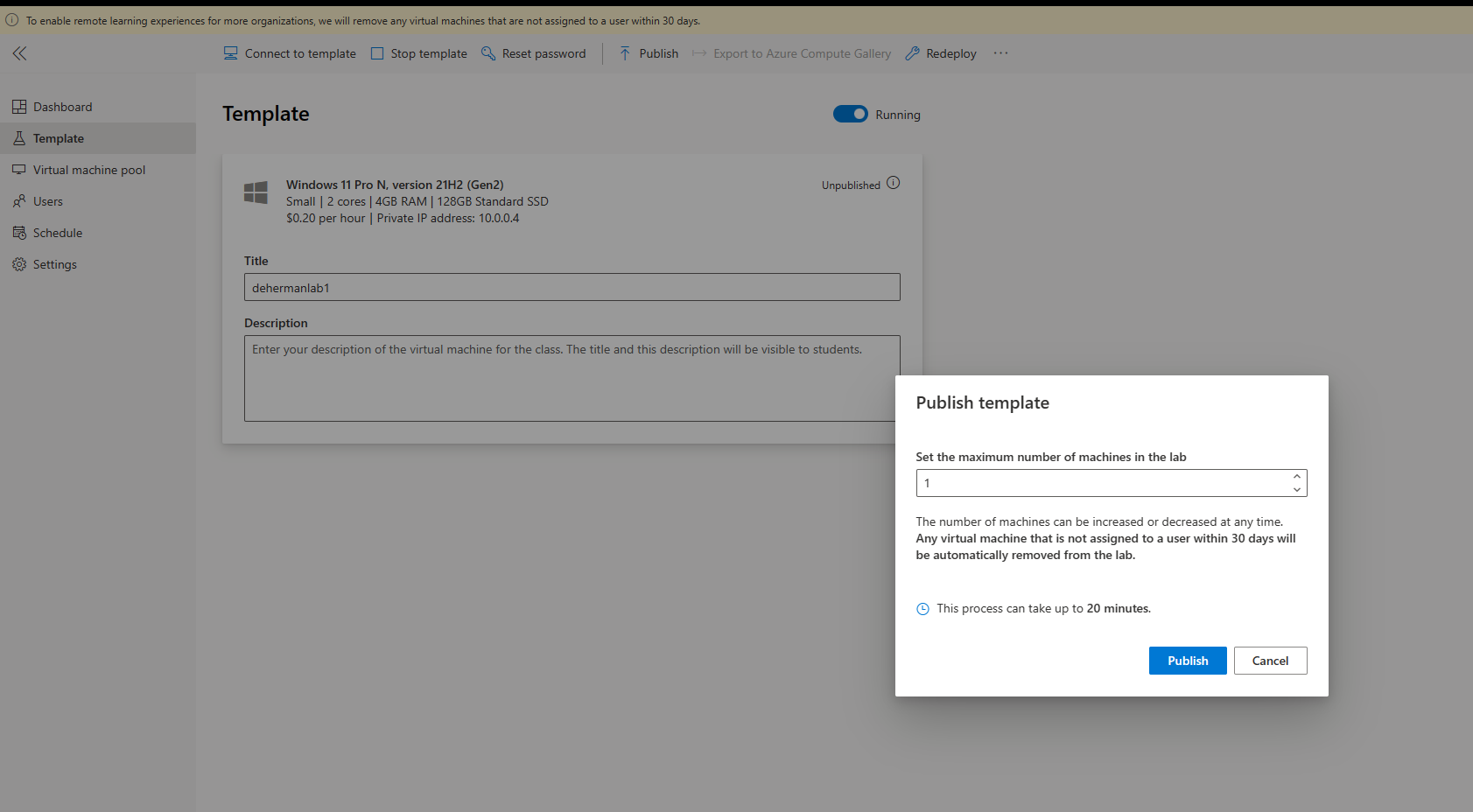
Task: Click the Unpublished status label
Action: [851, 185]
